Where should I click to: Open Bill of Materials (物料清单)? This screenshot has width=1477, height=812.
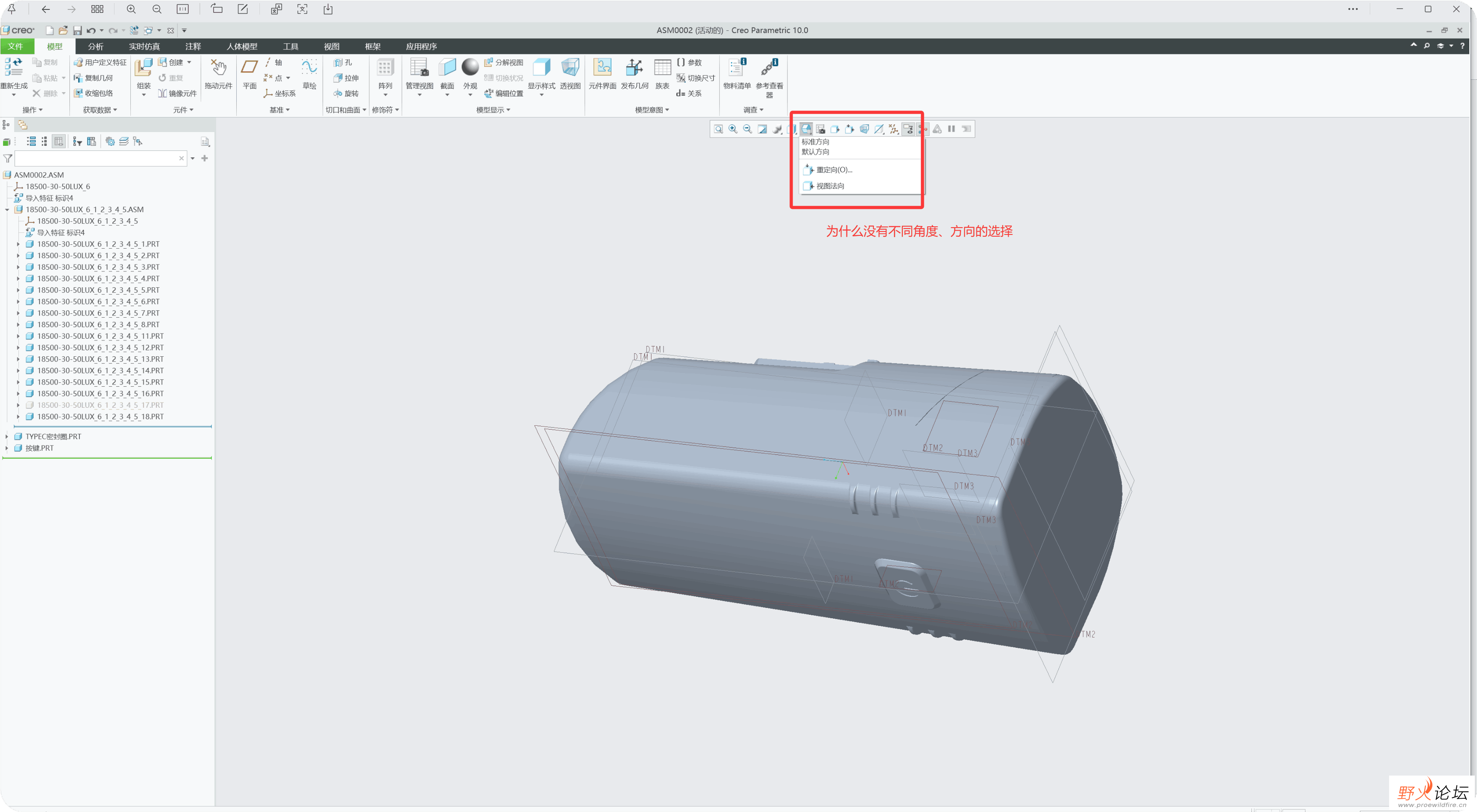[x=736, y=74]
